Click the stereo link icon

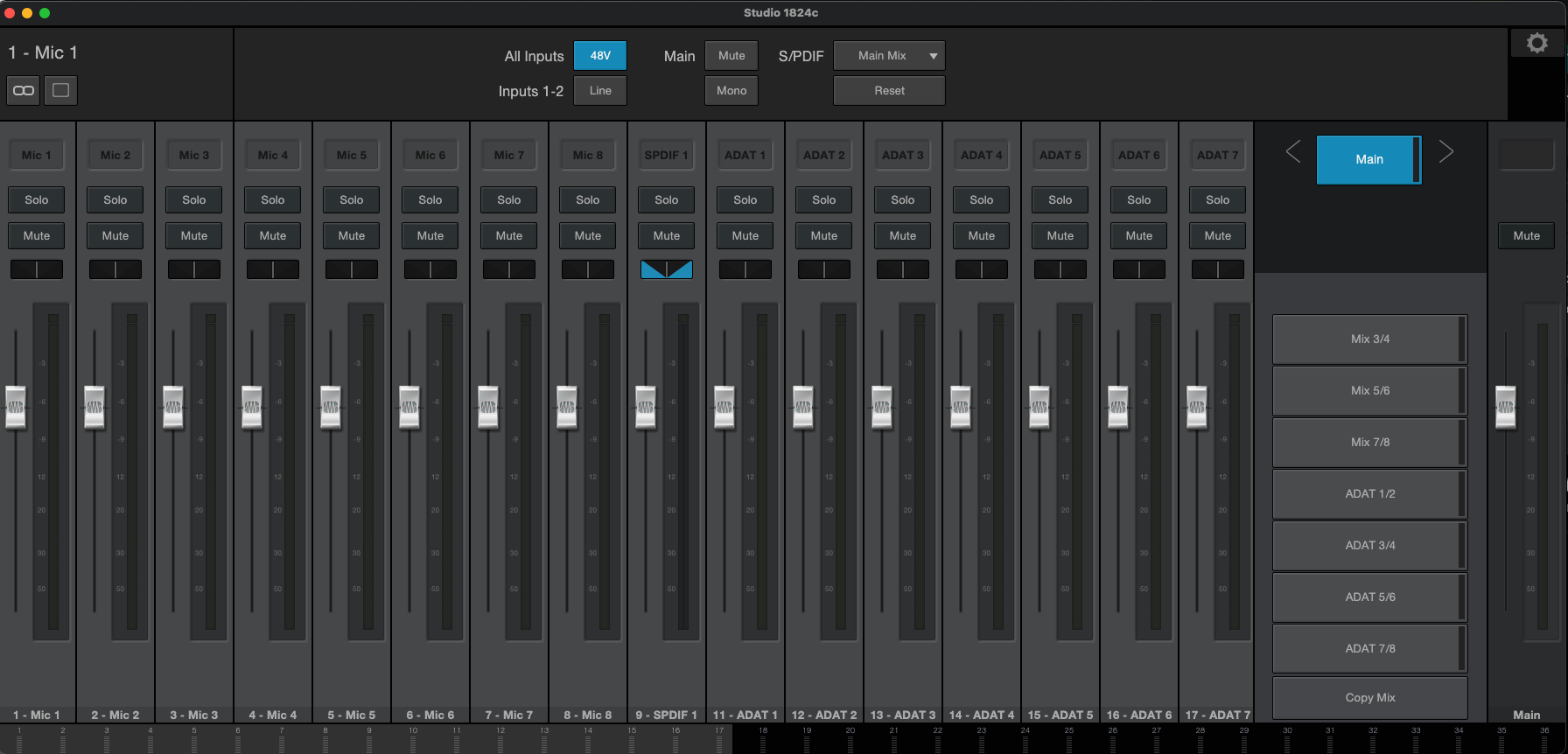(24, 90)
